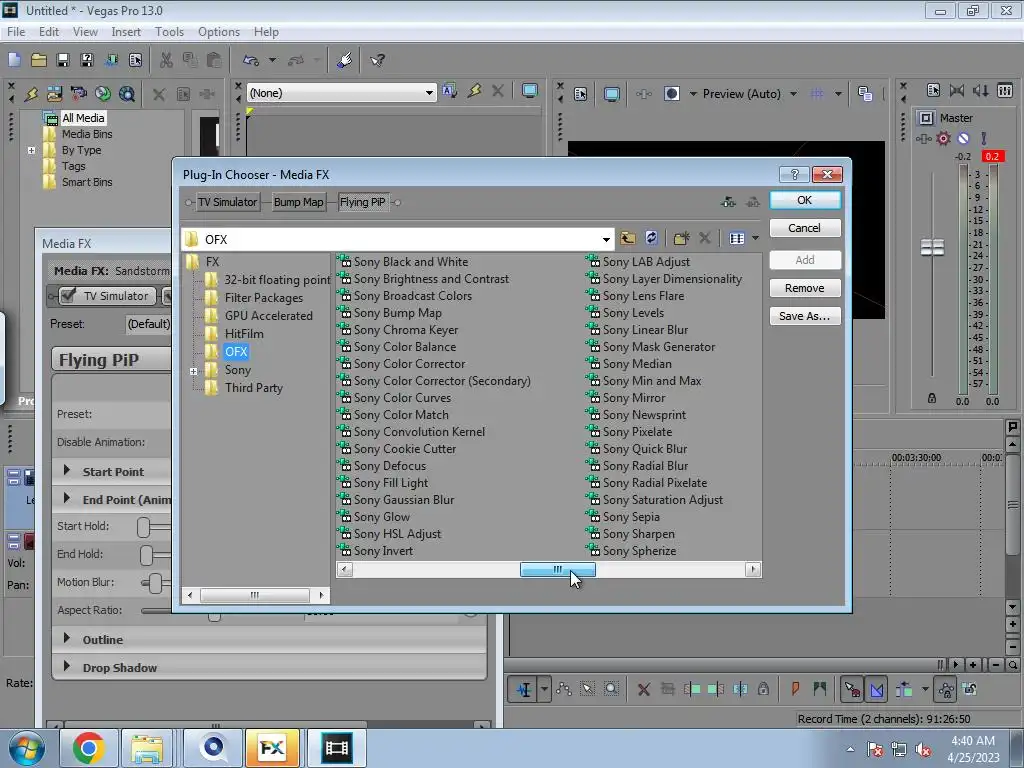Click the Render As icon in main toolbar
The image size is (1024, 768).
point(111,60)
